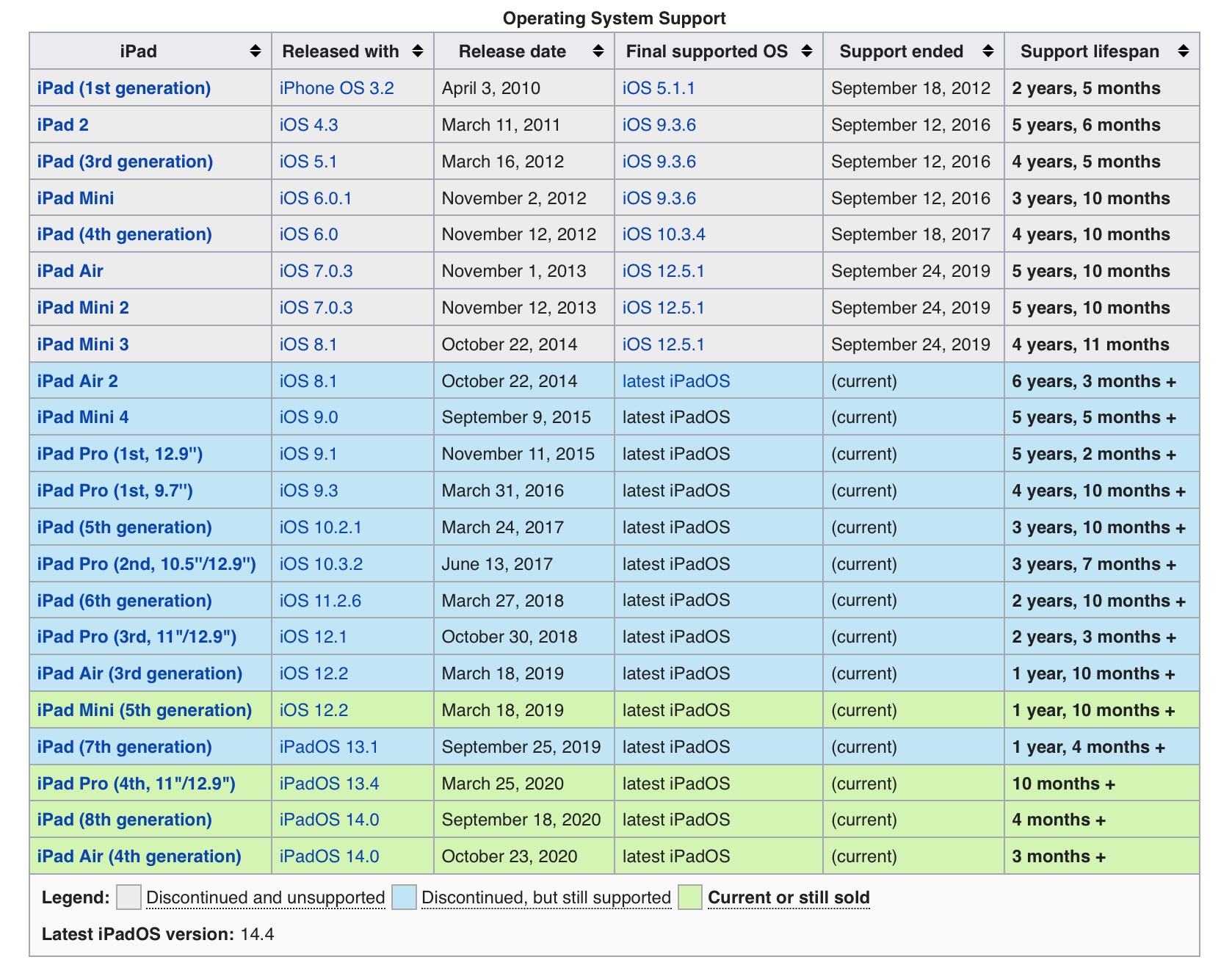Open the iPadOS 13.1 link

point(329,747)
